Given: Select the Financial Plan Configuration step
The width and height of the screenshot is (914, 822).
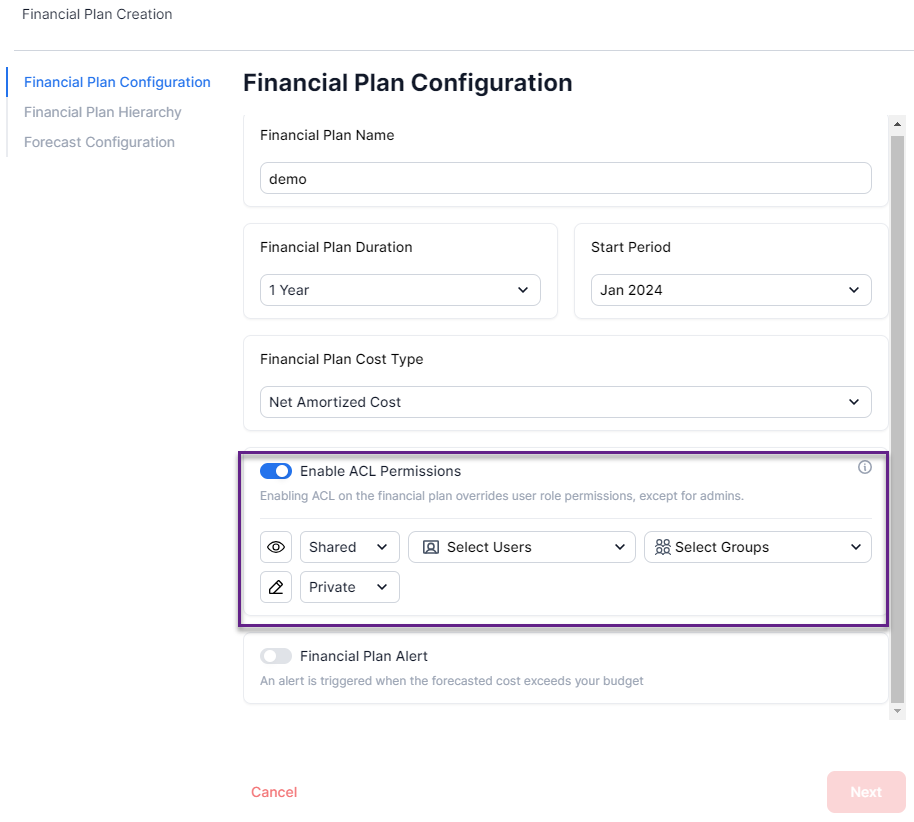Looking at the screenshot, I should point(117,82).
